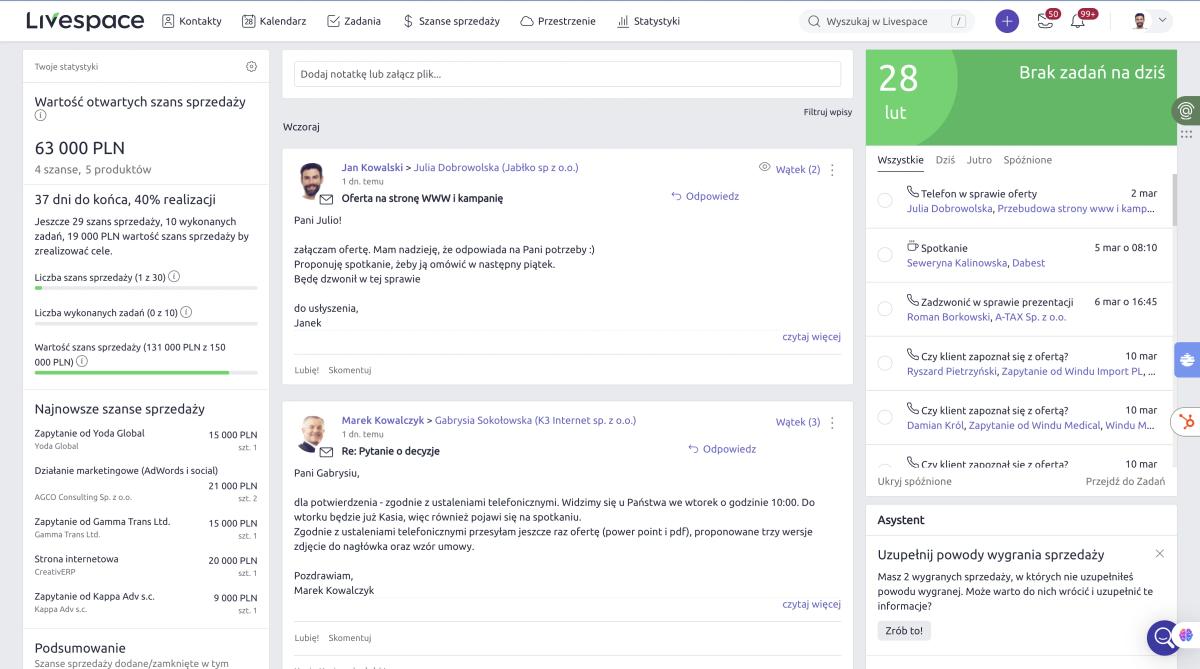Image resolution: width=1200 pixels, height=669 pixels.
Task: Open three-dot menu on Marek Kowalczyk's post
Action: pyautogui.click(x=832, y=423)
